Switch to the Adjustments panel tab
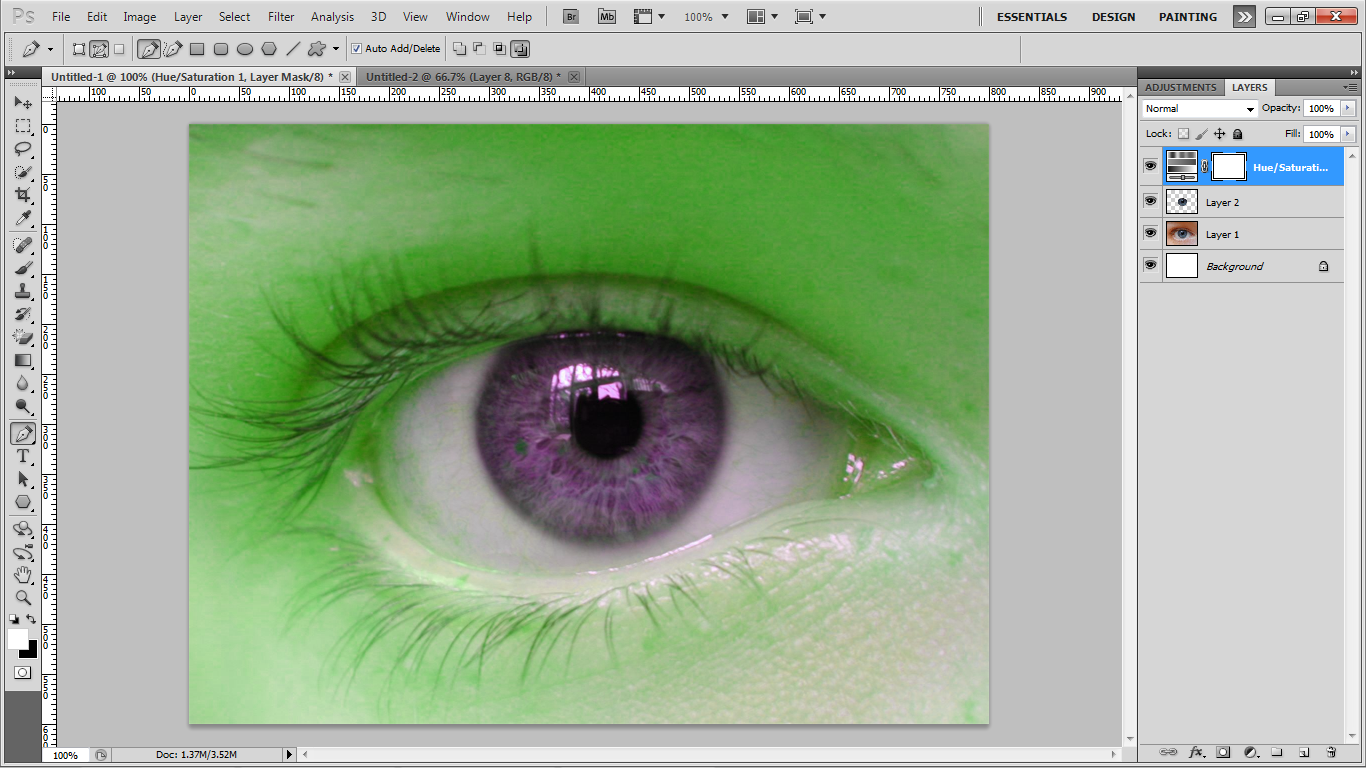Image resolution: width=1366 pixels, height=768 pixels. tap(1181, 87)
